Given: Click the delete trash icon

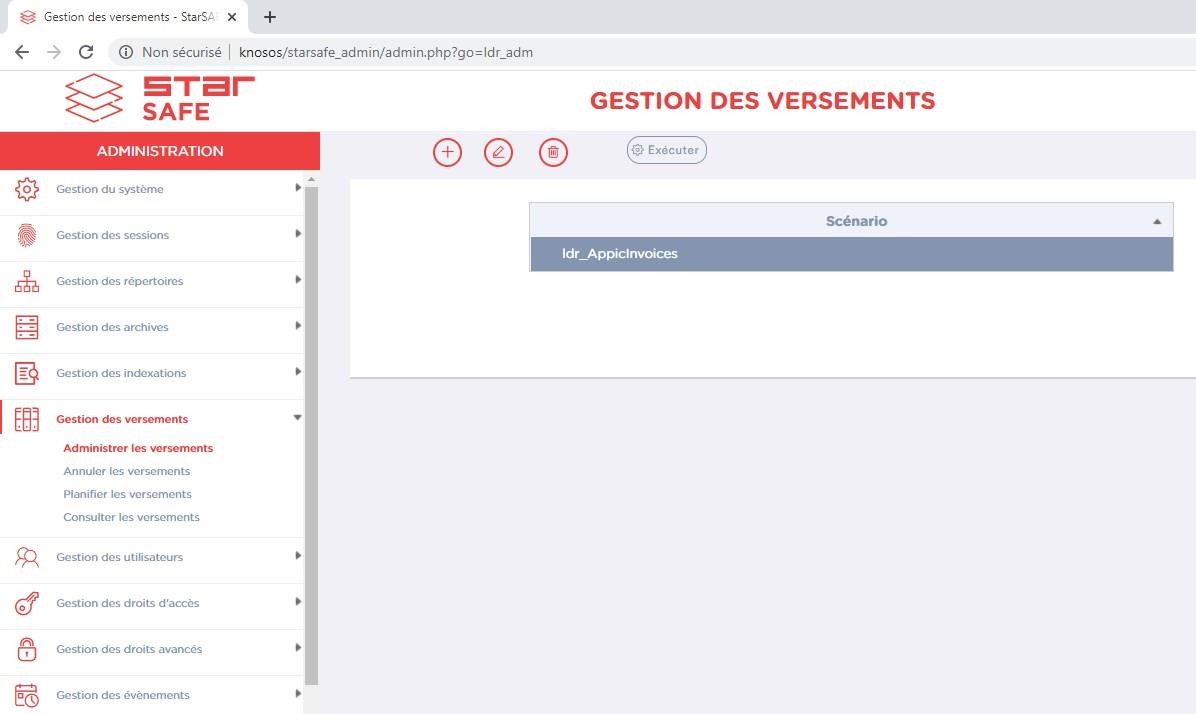Looking at the screenshot, I should (x=553, y=152).
